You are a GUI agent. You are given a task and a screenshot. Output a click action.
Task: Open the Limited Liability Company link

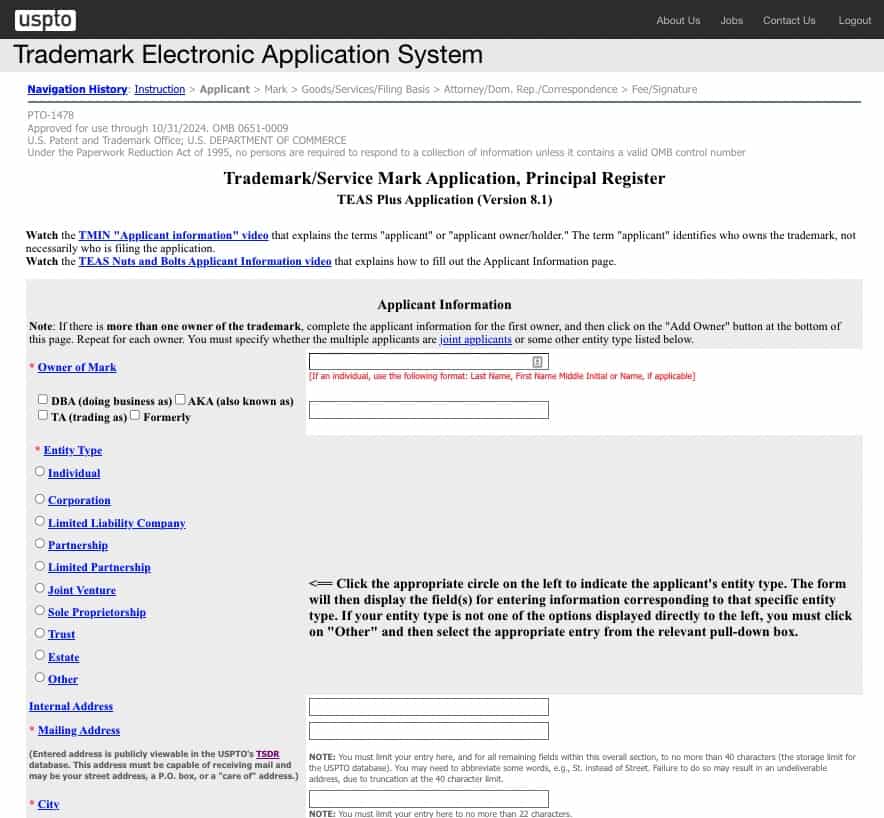coord(117,523)
